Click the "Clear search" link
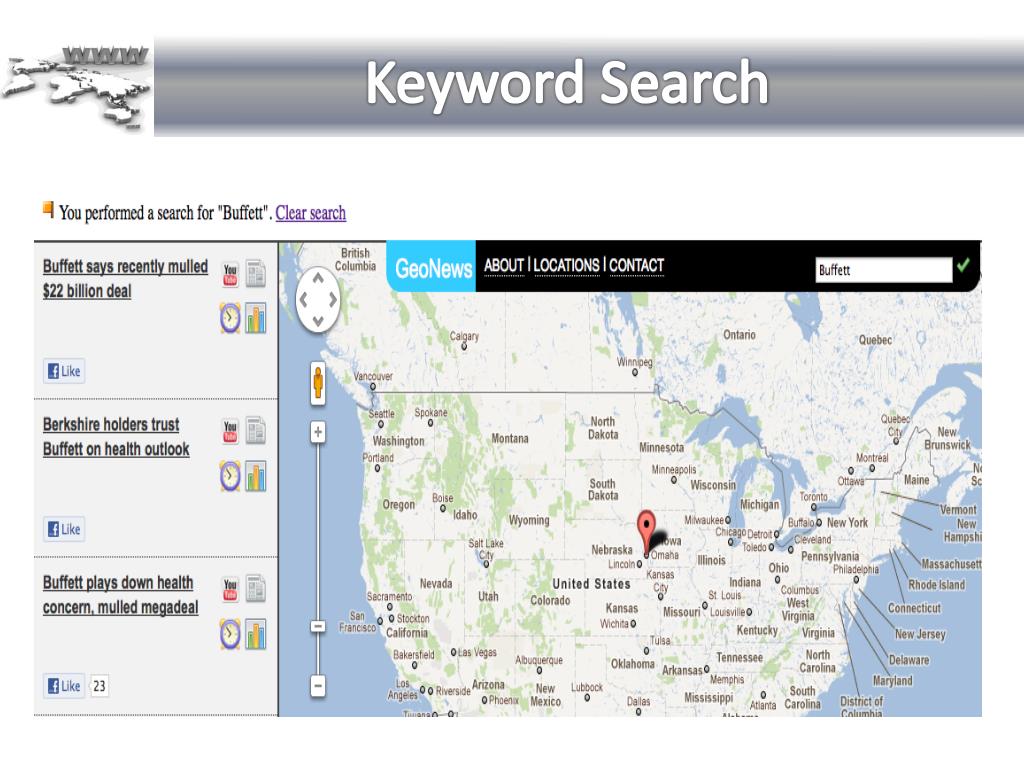 click(311, 213)
